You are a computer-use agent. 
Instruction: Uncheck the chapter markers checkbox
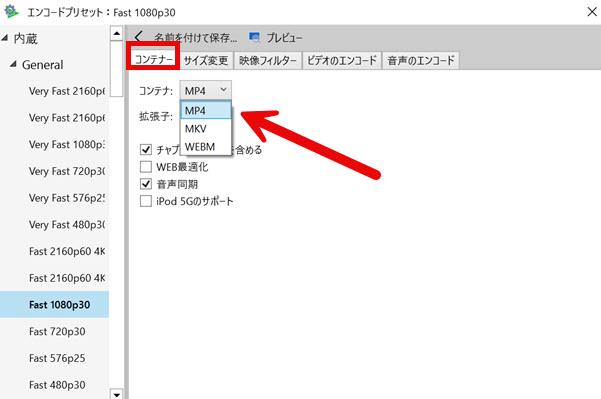point(146,149)
